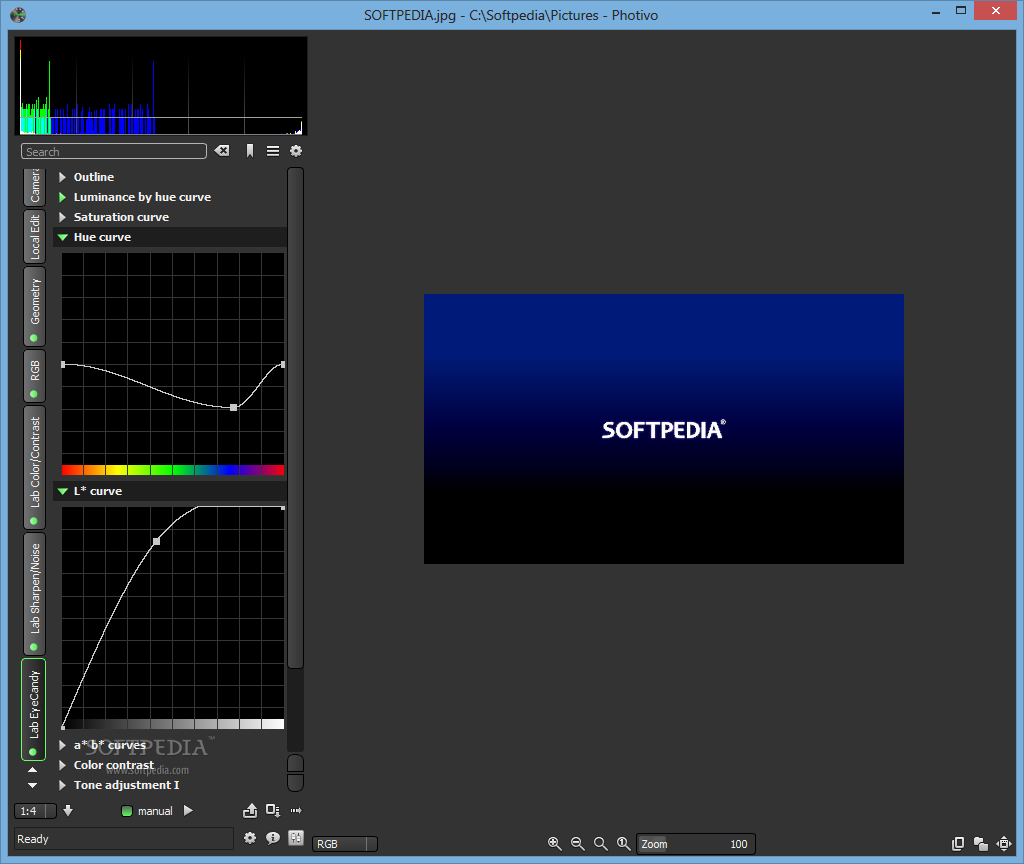The width and height of the screenshot is (1024, 864).
Task: Toggle the green manual mode indicator
Action: tap(127, 810)
